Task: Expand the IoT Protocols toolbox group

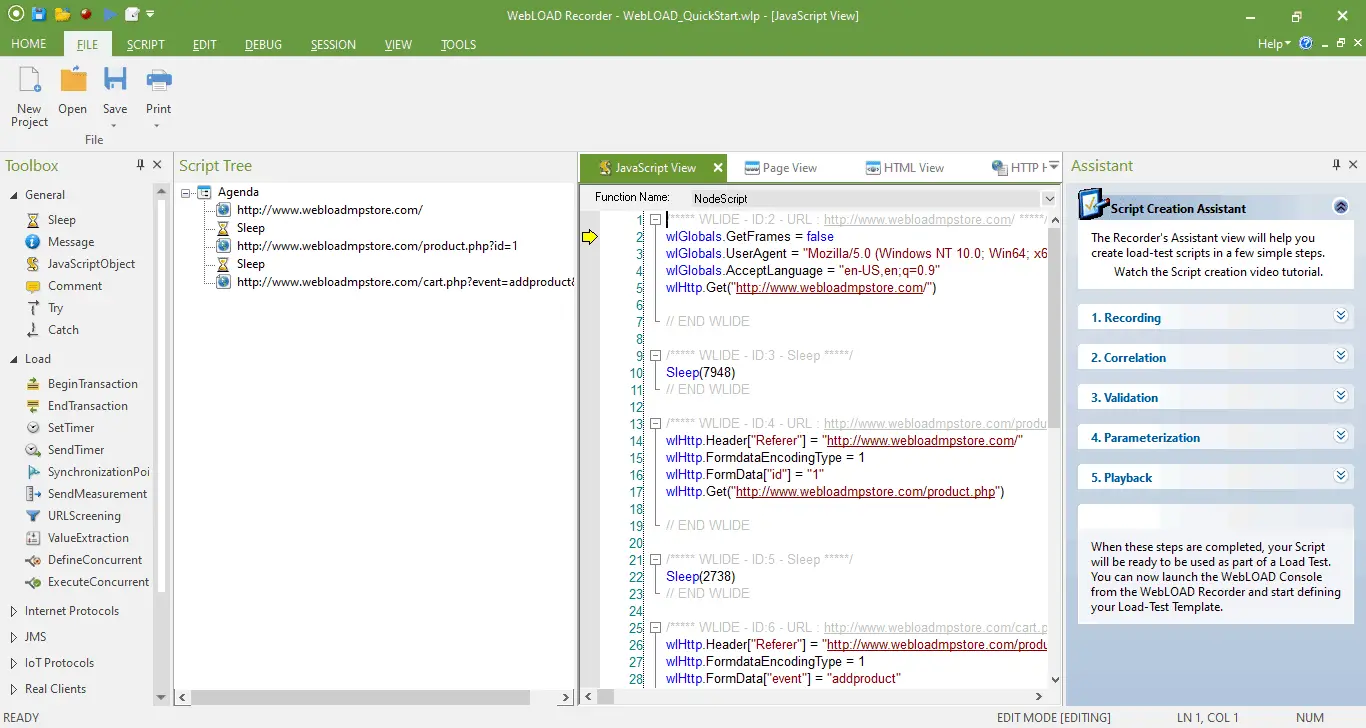Action: coord(13,663)
